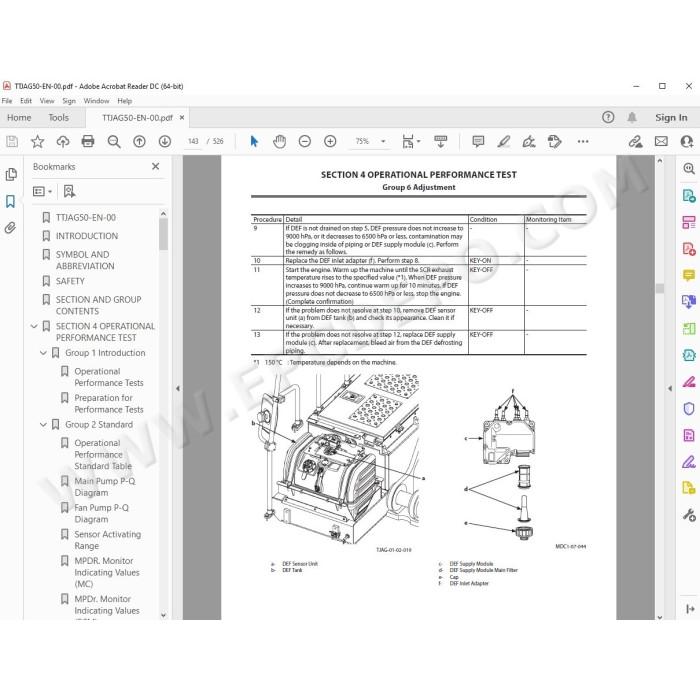Open more tools ellipsis

click(583, 142)
